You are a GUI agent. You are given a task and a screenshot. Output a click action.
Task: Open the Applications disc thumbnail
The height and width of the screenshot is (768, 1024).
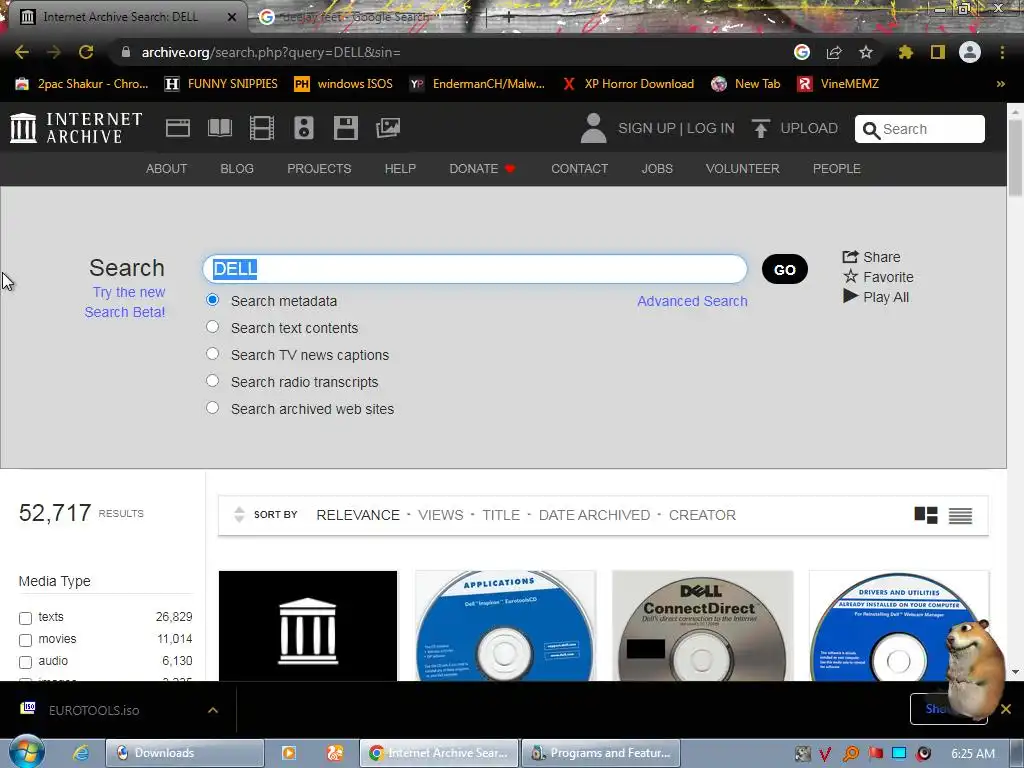pyautogui.click(x=505, y=626)
